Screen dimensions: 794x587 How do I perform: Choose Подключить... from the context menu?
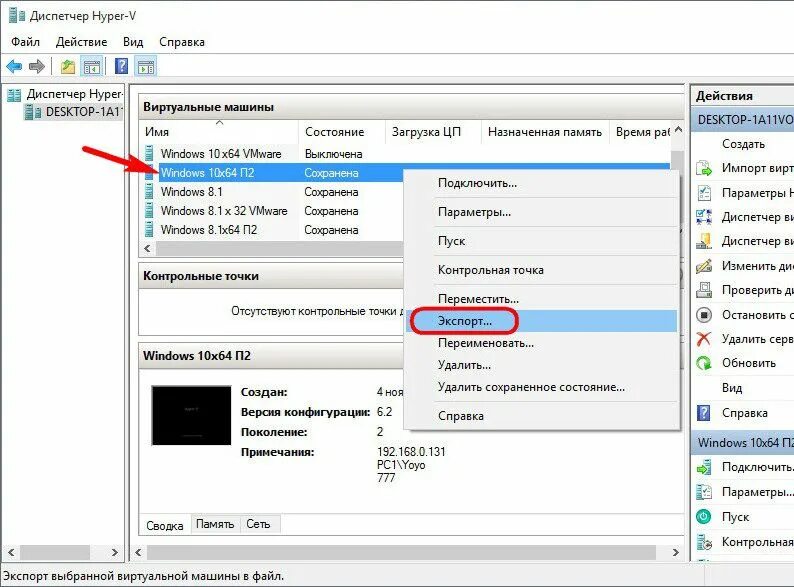tap(542, 183)
